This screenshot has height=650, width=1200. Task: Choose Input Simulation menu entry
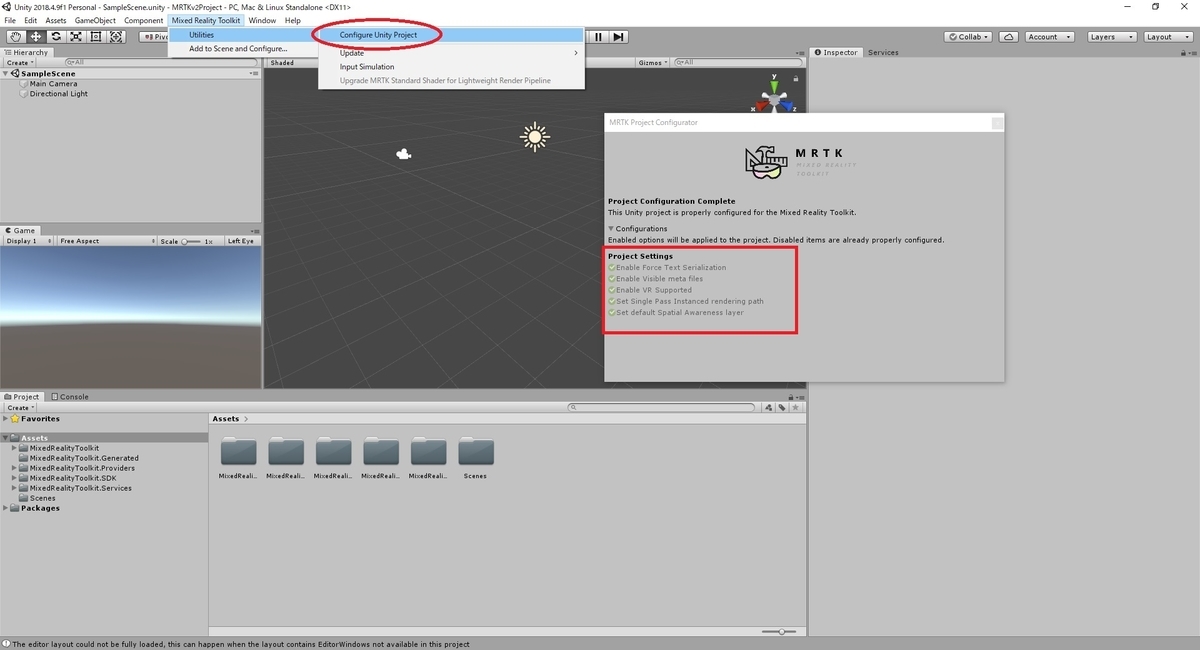(451, 67)
